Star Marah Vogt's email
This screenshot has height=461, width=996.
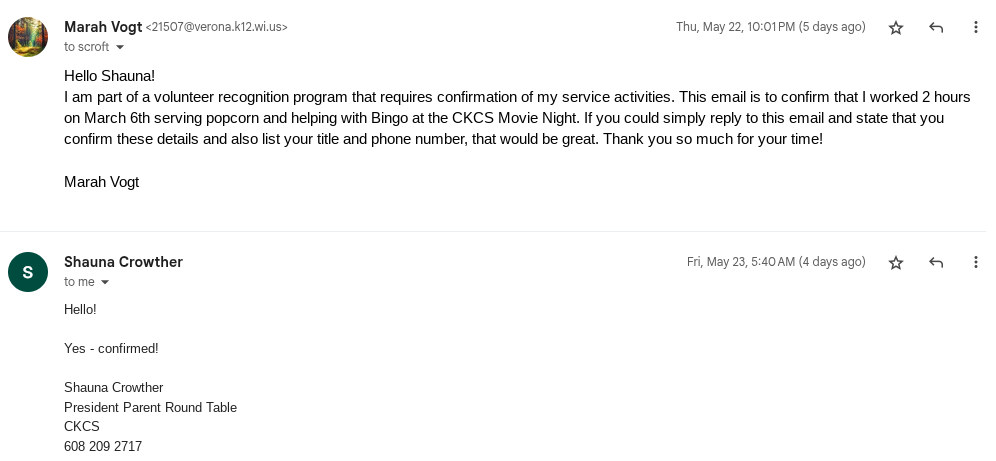click(896, 28)
